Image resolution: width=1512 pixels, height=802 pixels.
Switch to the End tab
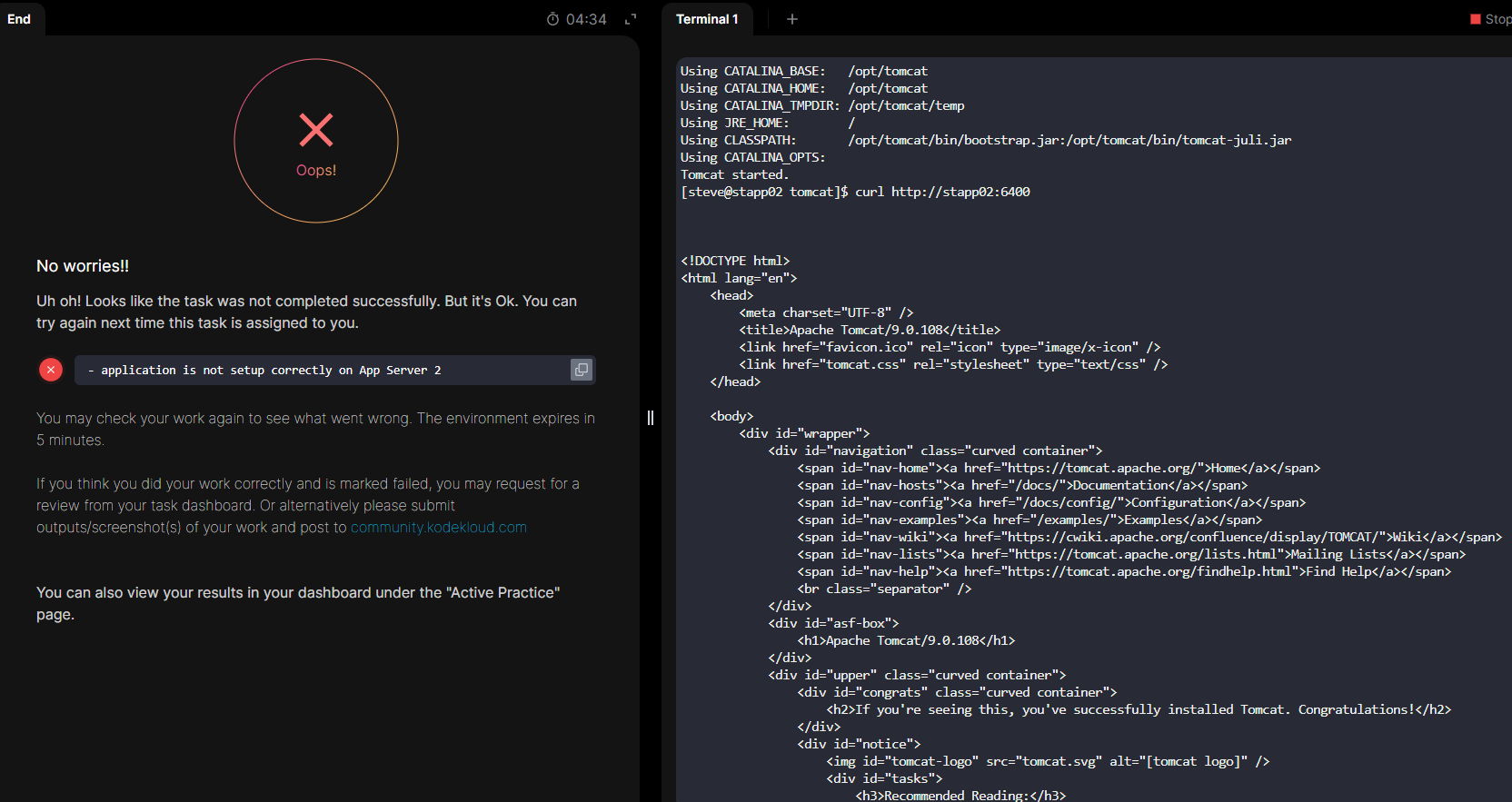click(19, 19)
